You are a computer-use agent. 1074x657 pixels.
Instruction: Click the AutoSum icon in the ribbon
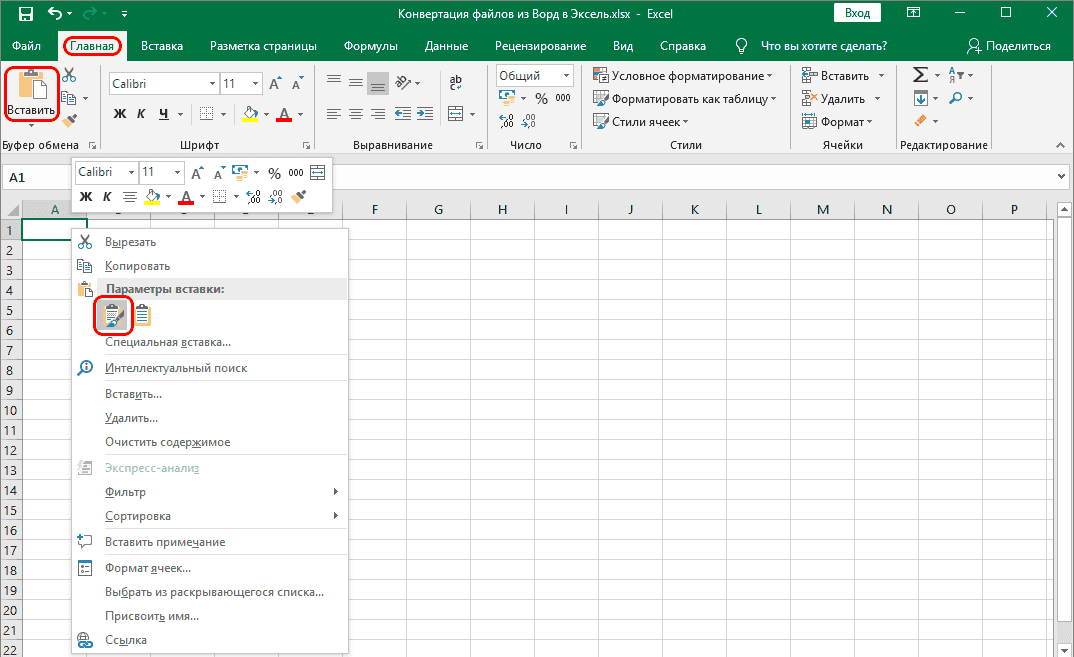click(x=920, y=74)
